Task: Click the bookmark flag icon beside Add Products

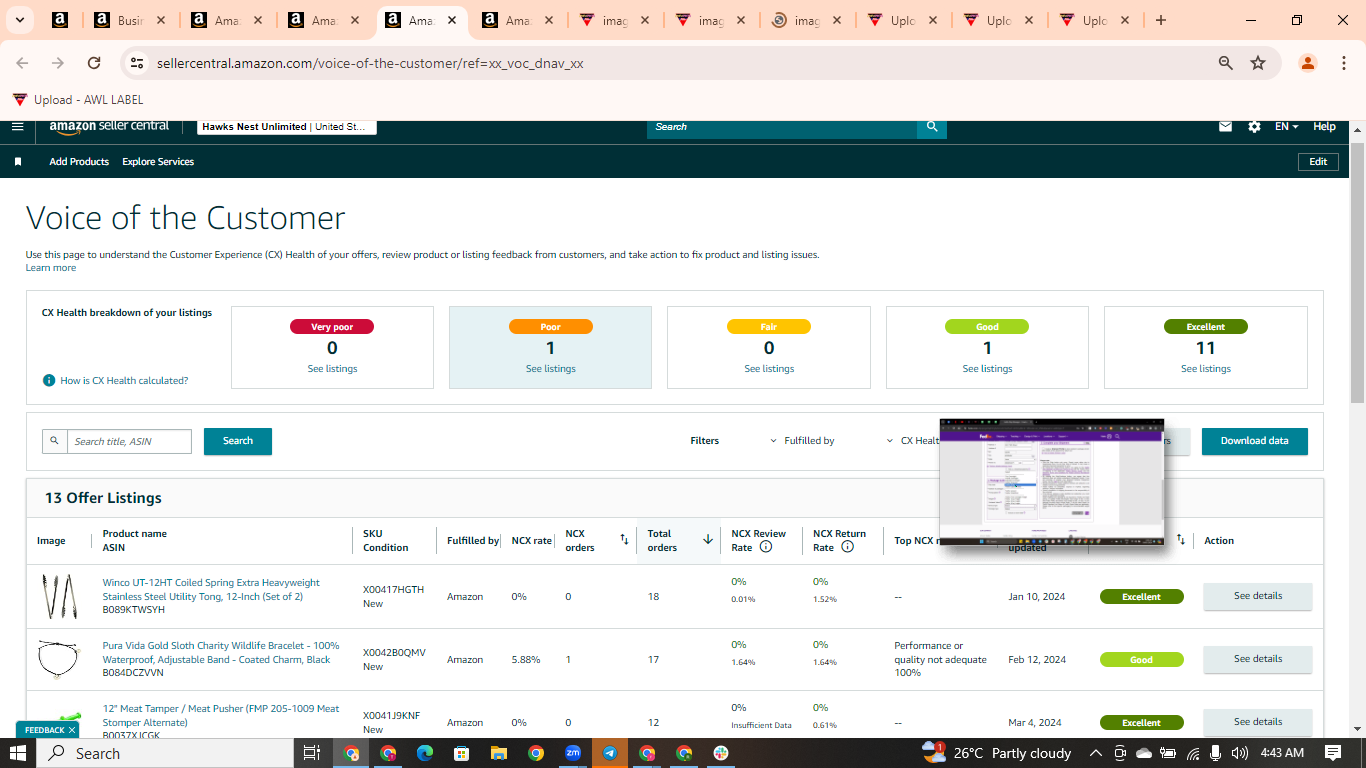Action: tap(18, 162)
